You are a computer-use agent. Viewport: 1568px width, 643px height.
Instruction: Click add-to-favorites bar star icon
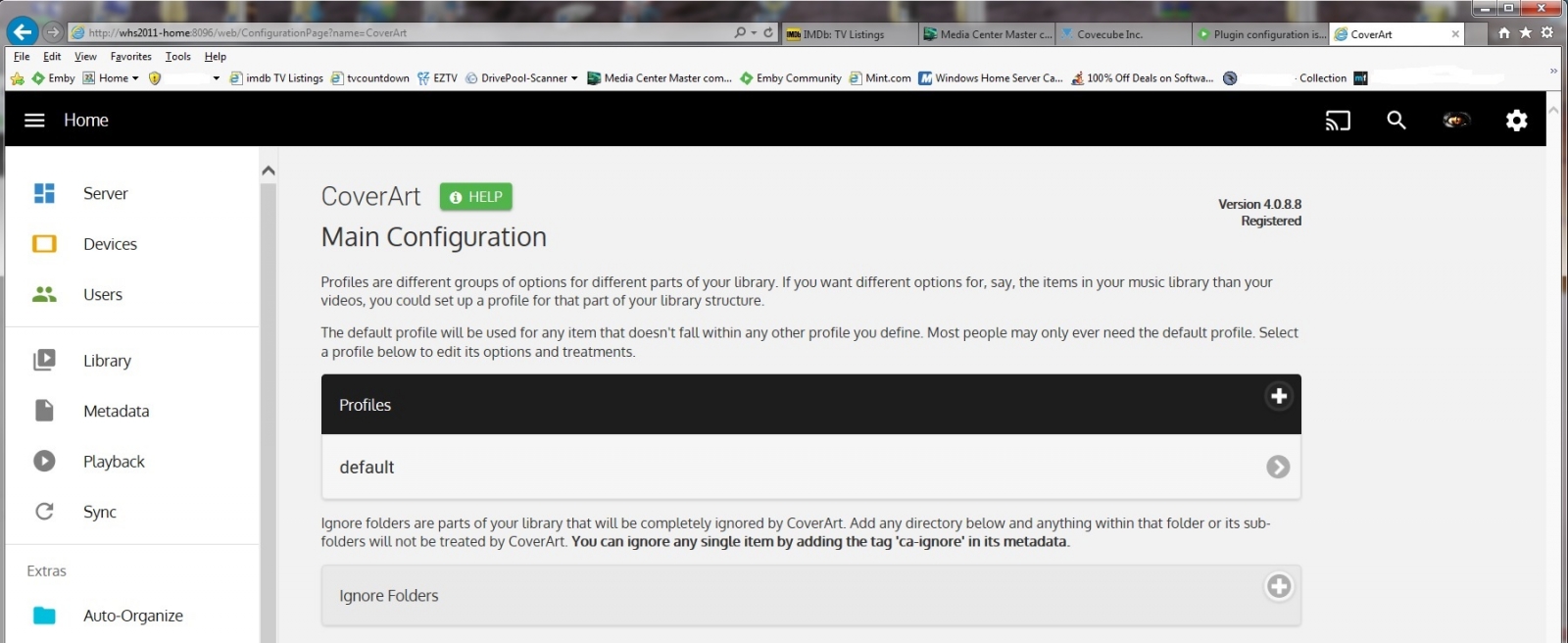[17, 78]
